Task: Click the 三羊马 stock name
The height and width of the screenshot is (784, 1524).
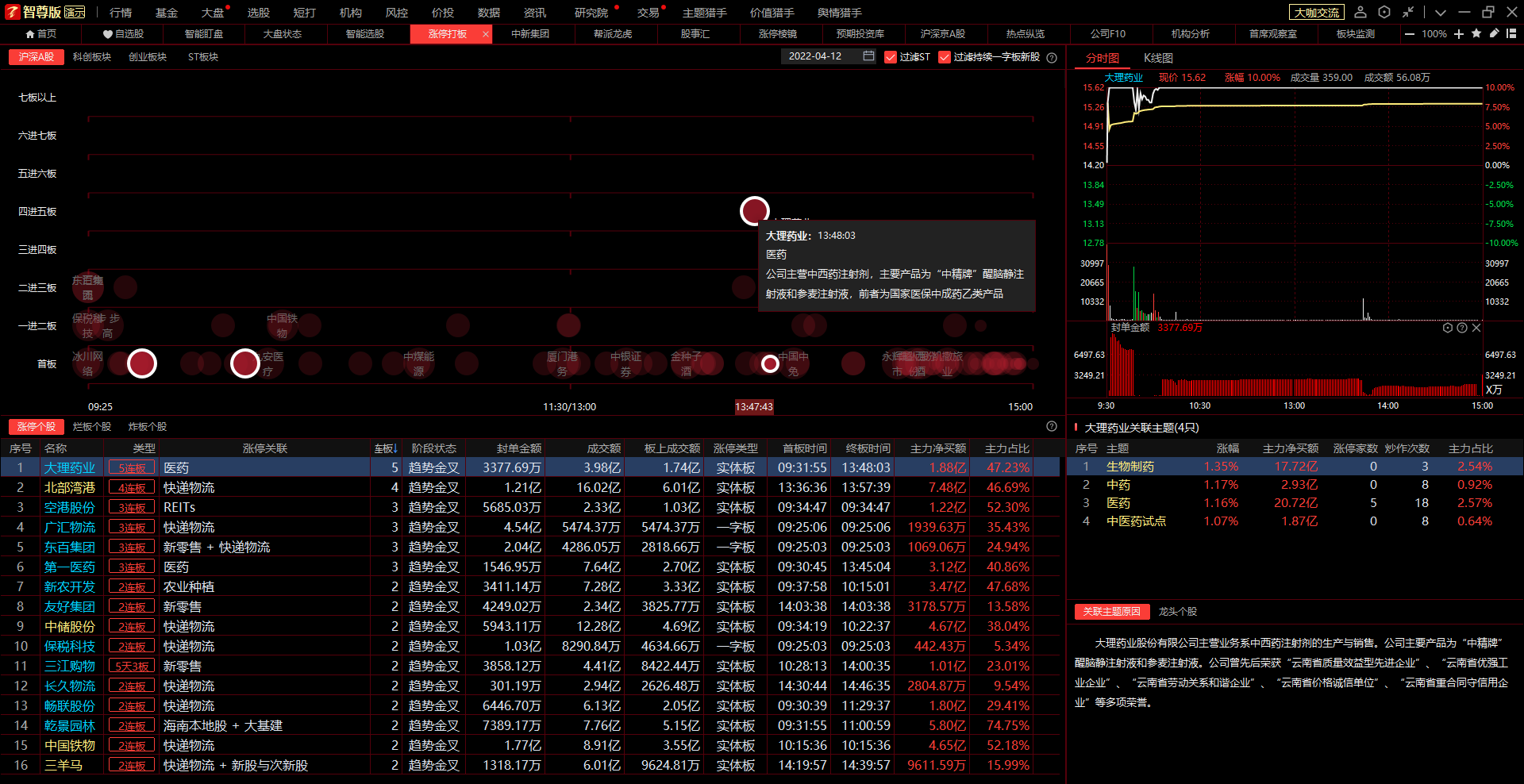Action: click(x=63, y=766)
